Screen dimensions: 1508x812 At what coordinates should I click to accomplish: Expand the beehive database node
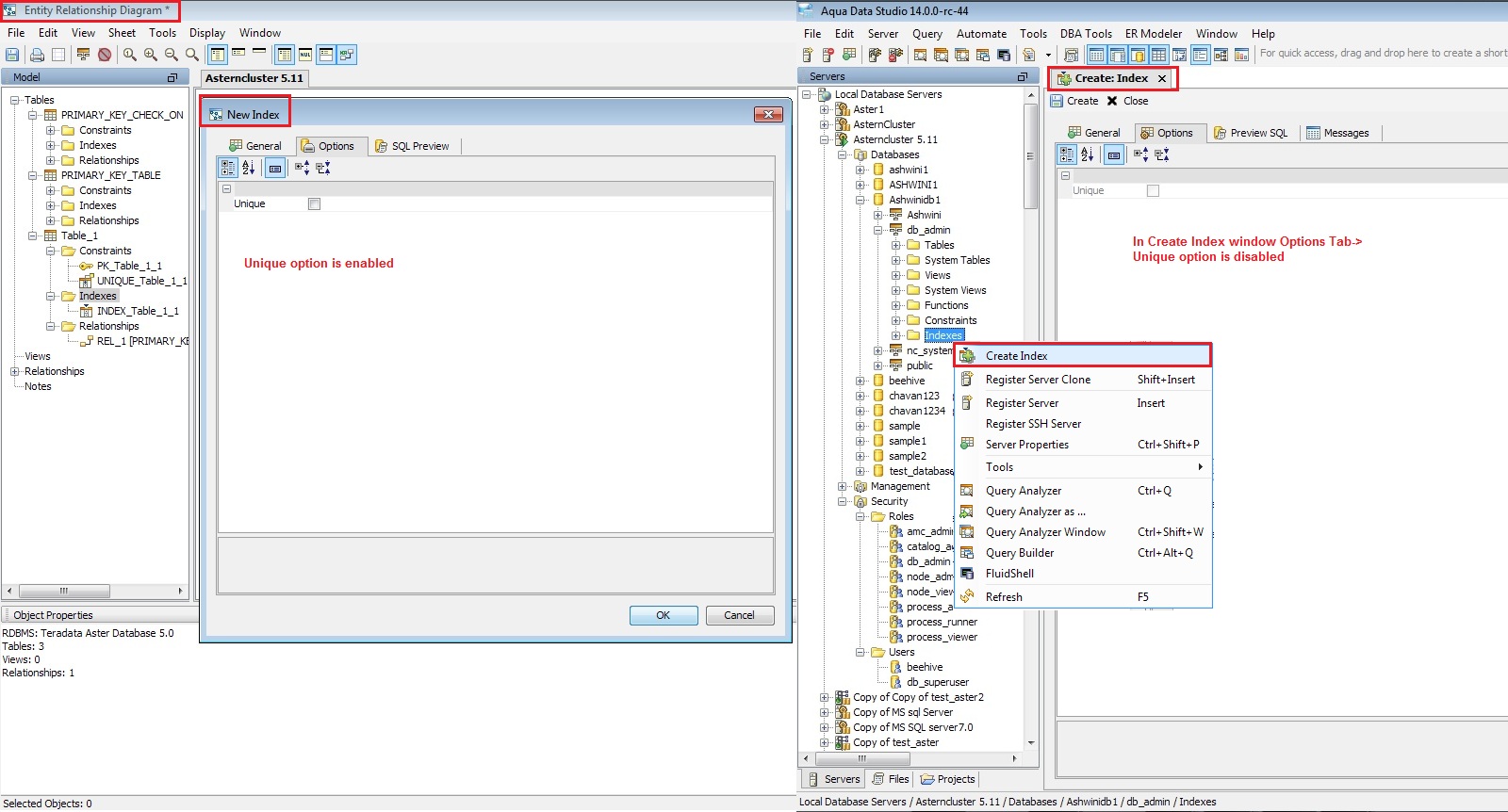coord(861,381)
